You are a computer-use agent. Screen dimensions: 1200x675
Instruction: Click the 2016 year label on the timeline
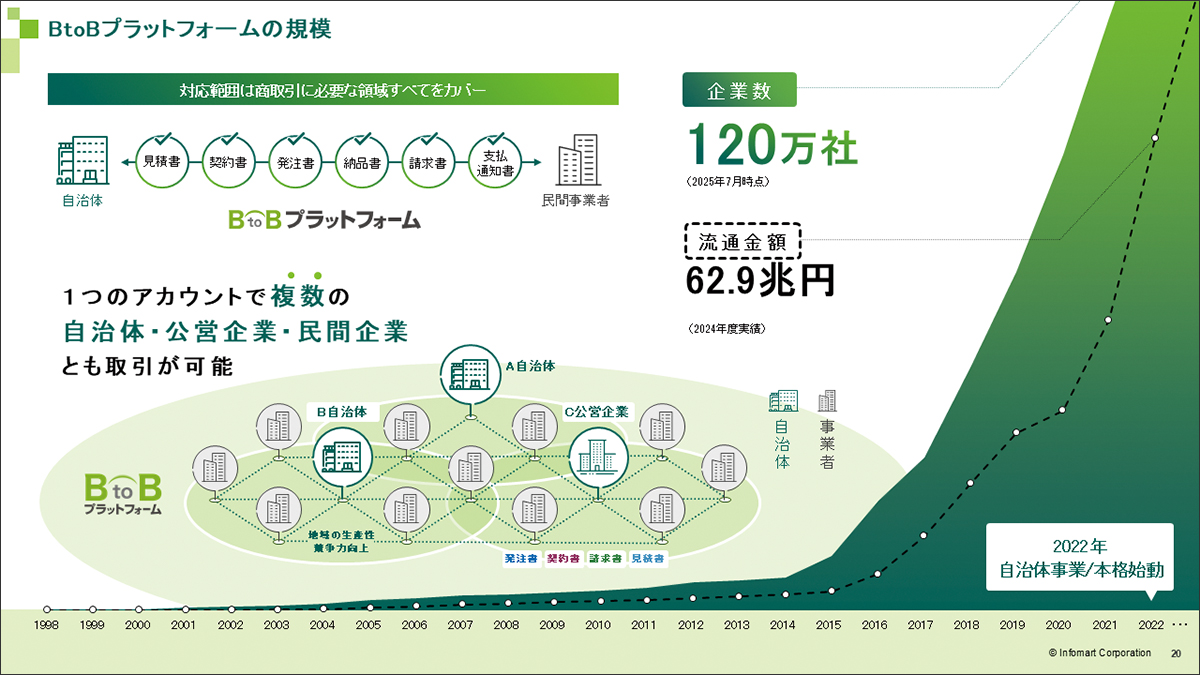pos(875,625)
